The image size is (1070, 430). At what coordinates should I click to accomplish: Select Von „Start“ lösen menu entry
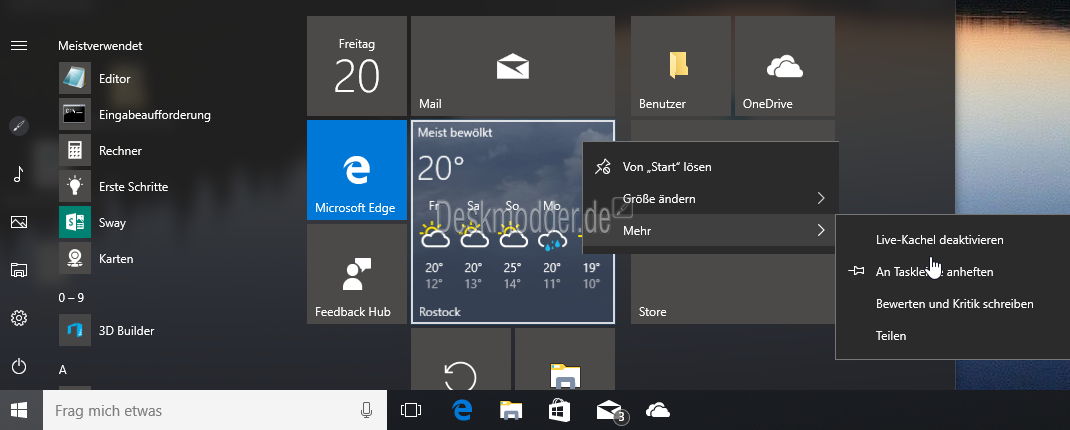click(710, 167)
